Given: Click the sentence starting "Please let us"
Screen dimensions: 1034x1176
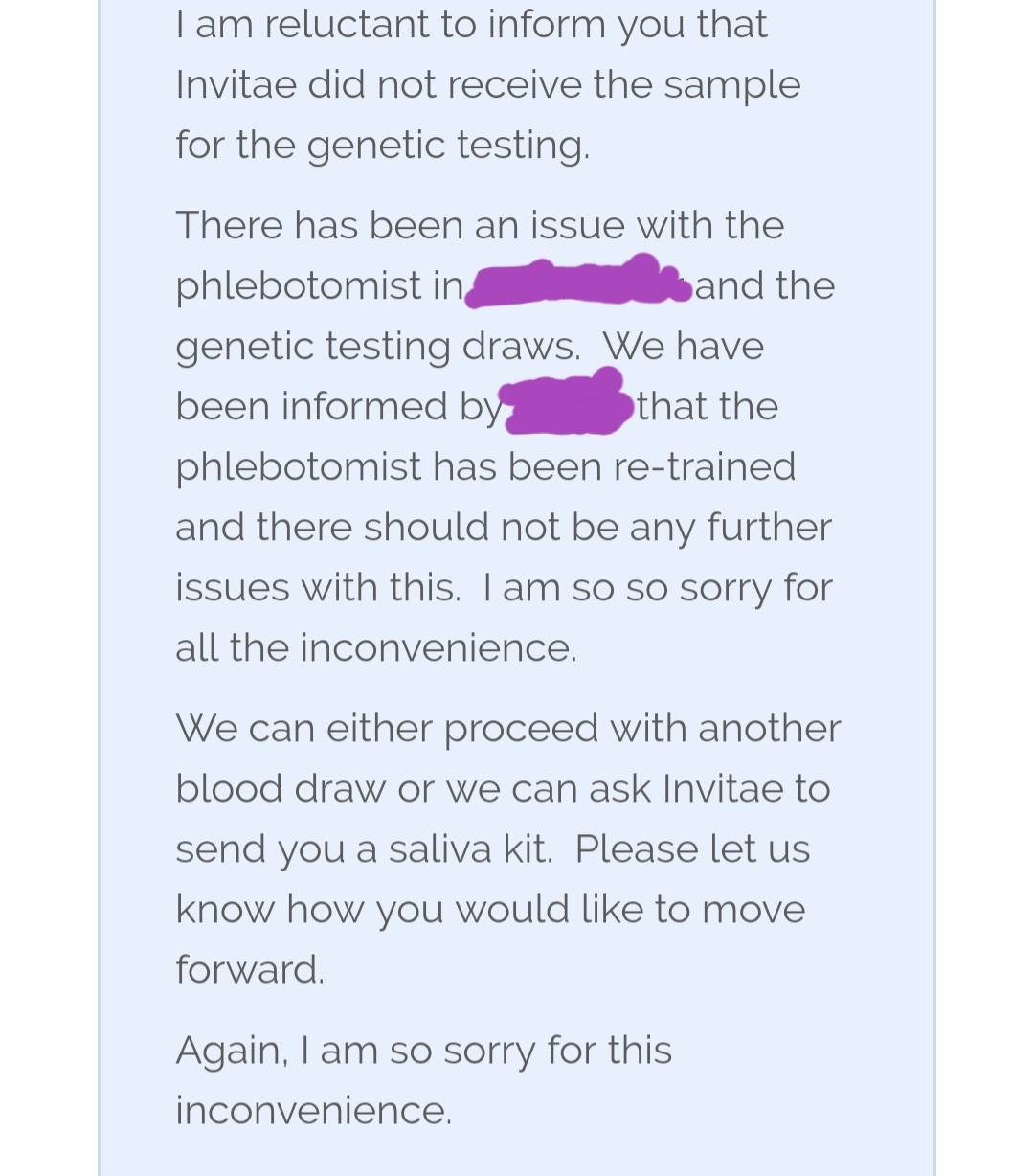Looking at the screenshot, I should (x=691, y=849).
